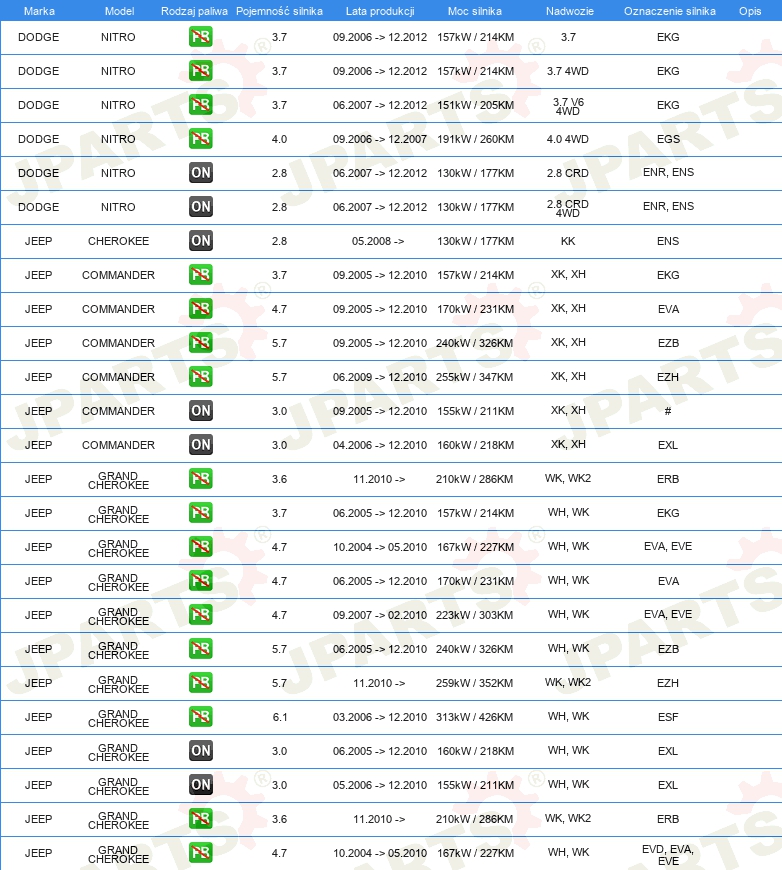Select the '05.2008 ->' production years cell
The height and width of the screenshot is (870, 782).
[x=378, y=241]
